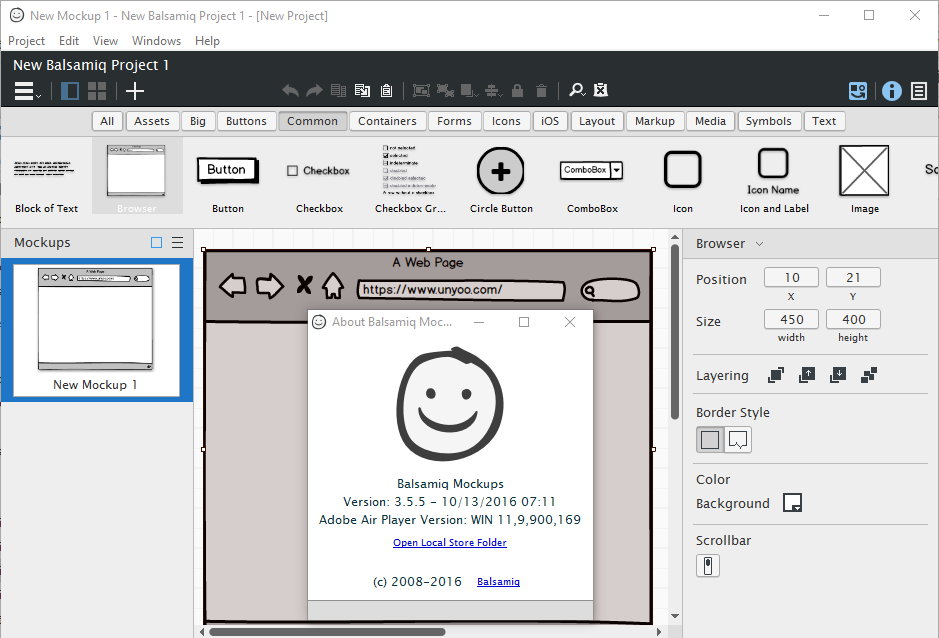Select the Circle Button component
This screenshot has height=638, width=939.
[x=501, y=171]
